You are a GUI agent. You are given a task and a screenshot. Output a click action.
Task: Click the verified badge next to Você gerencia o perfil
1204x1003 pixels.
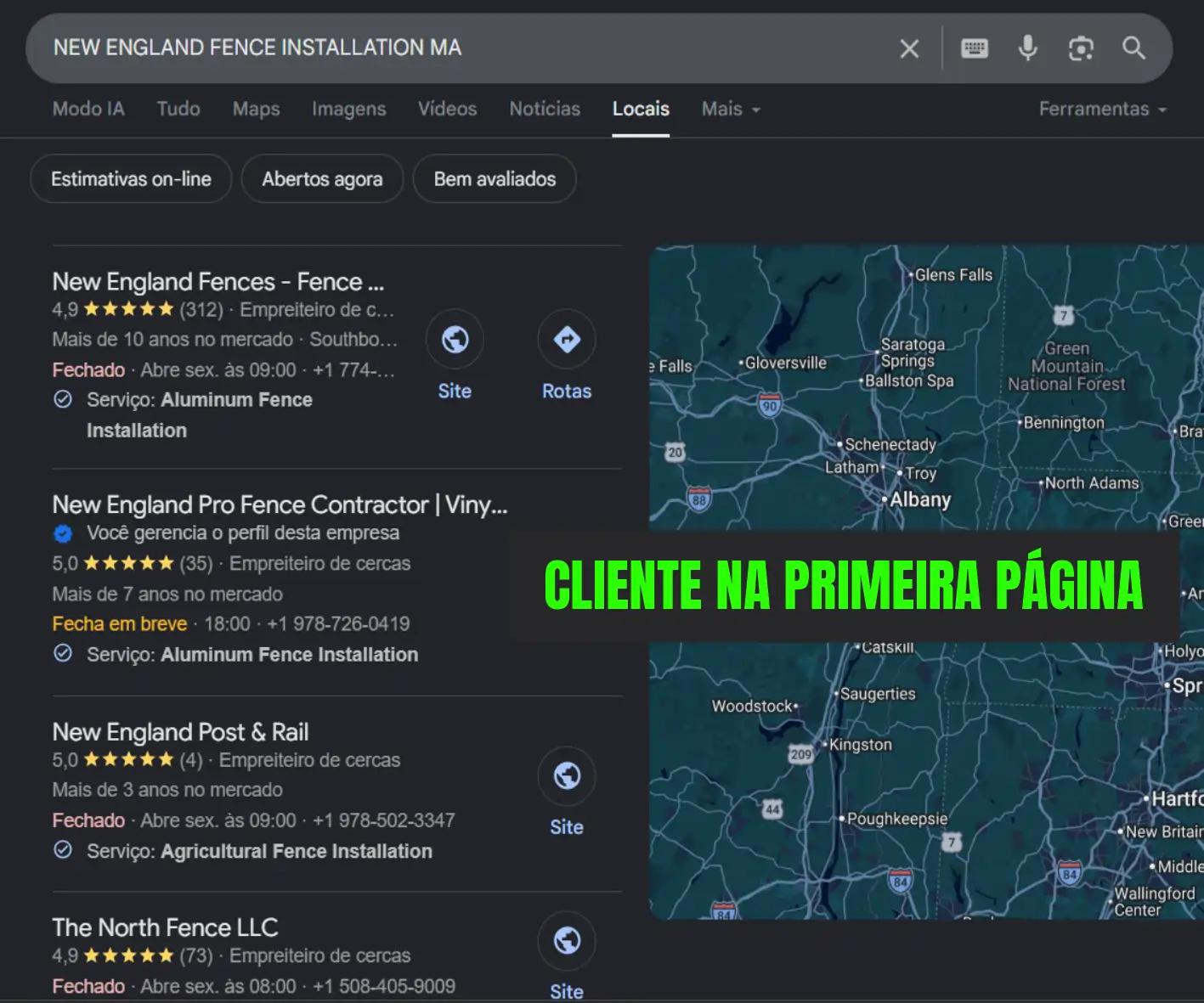tap(63, 533)
